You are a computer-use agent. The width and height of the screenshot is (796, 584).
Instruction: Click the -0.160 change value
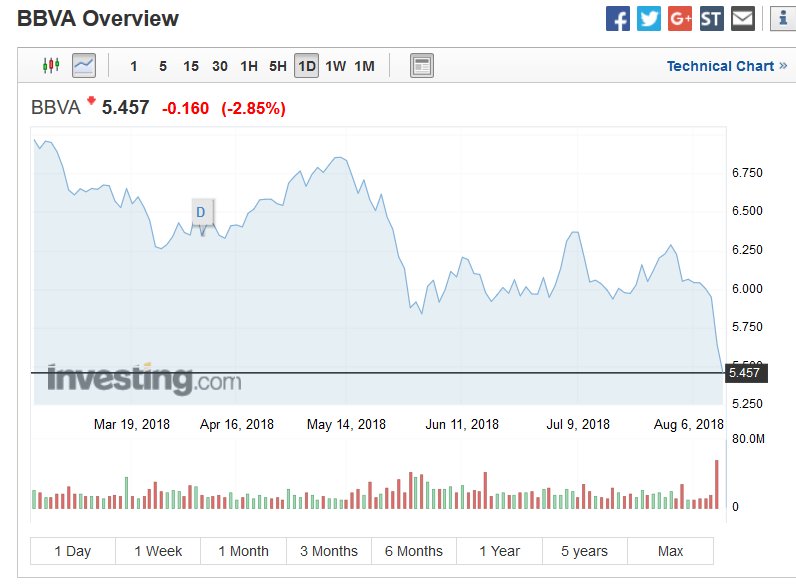coord(185,108)
